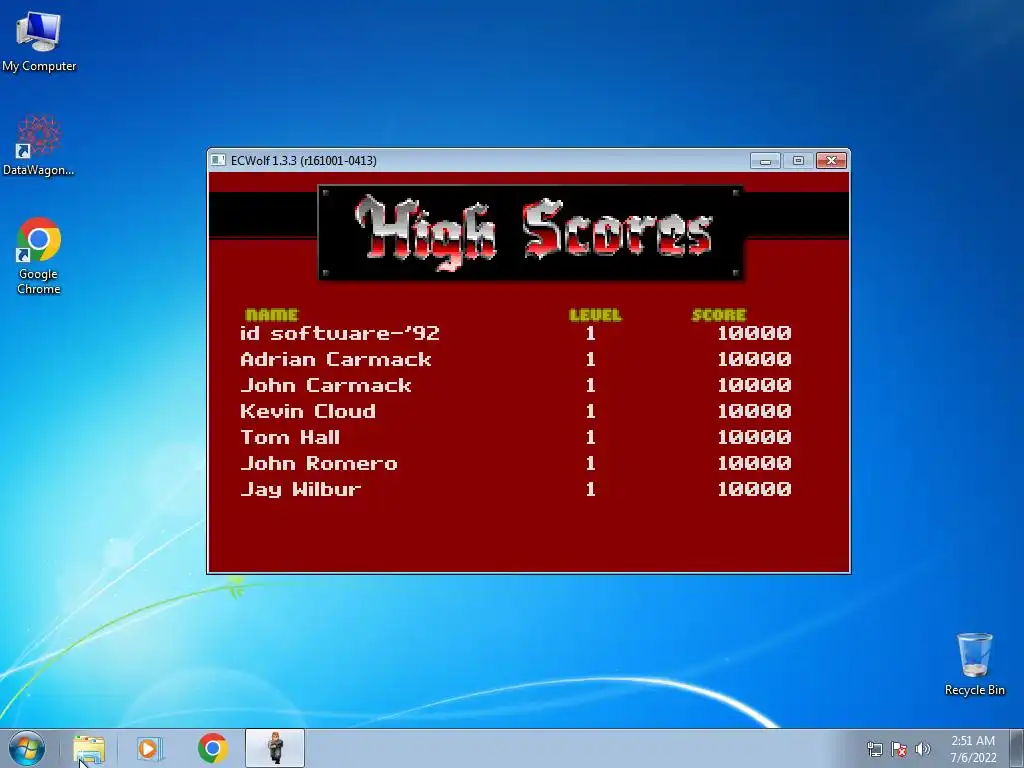
Task: Click the High Scores title banner
Action: pos(530,233)
